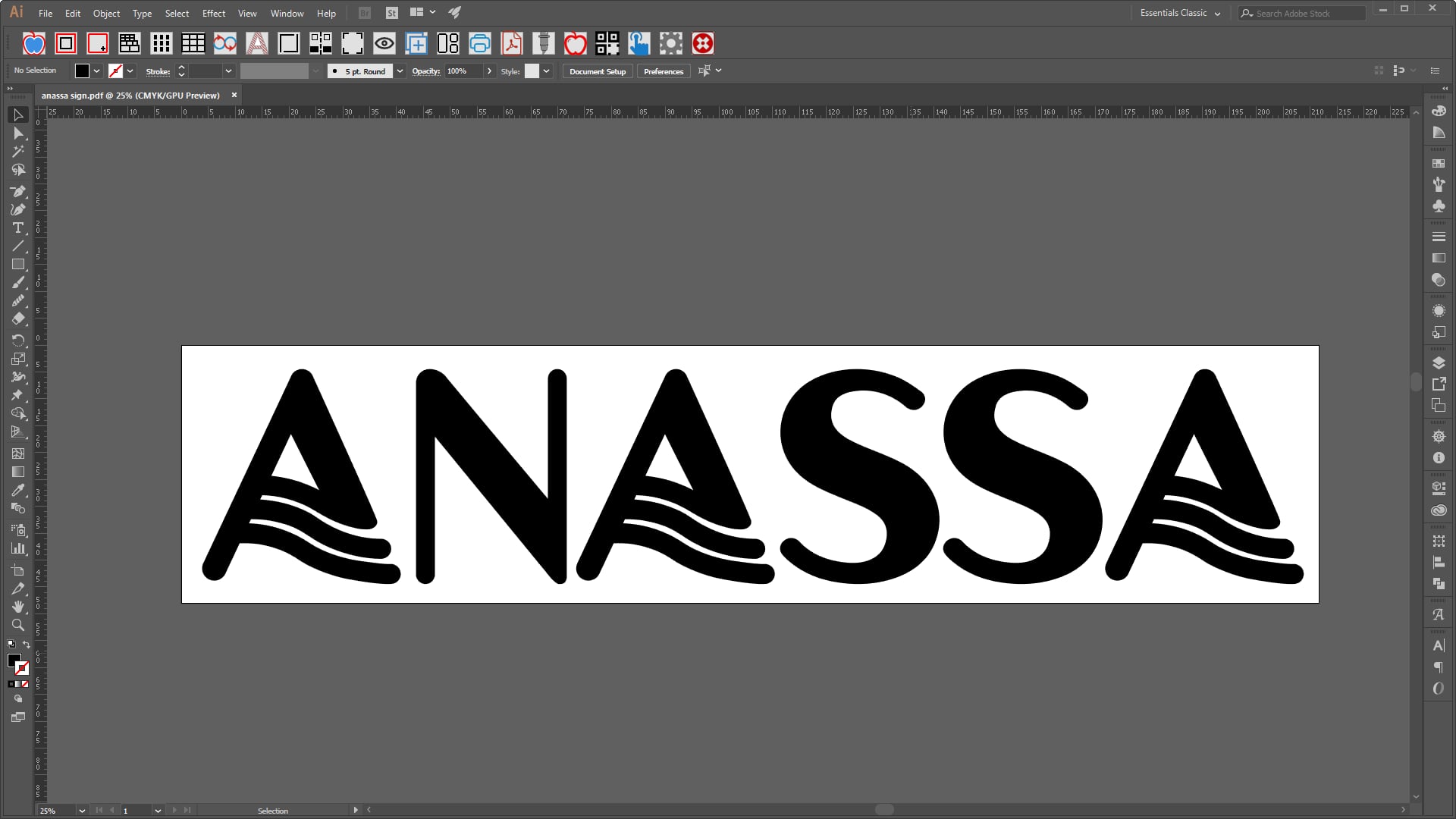Open the Window menu

tap(287, 14)
